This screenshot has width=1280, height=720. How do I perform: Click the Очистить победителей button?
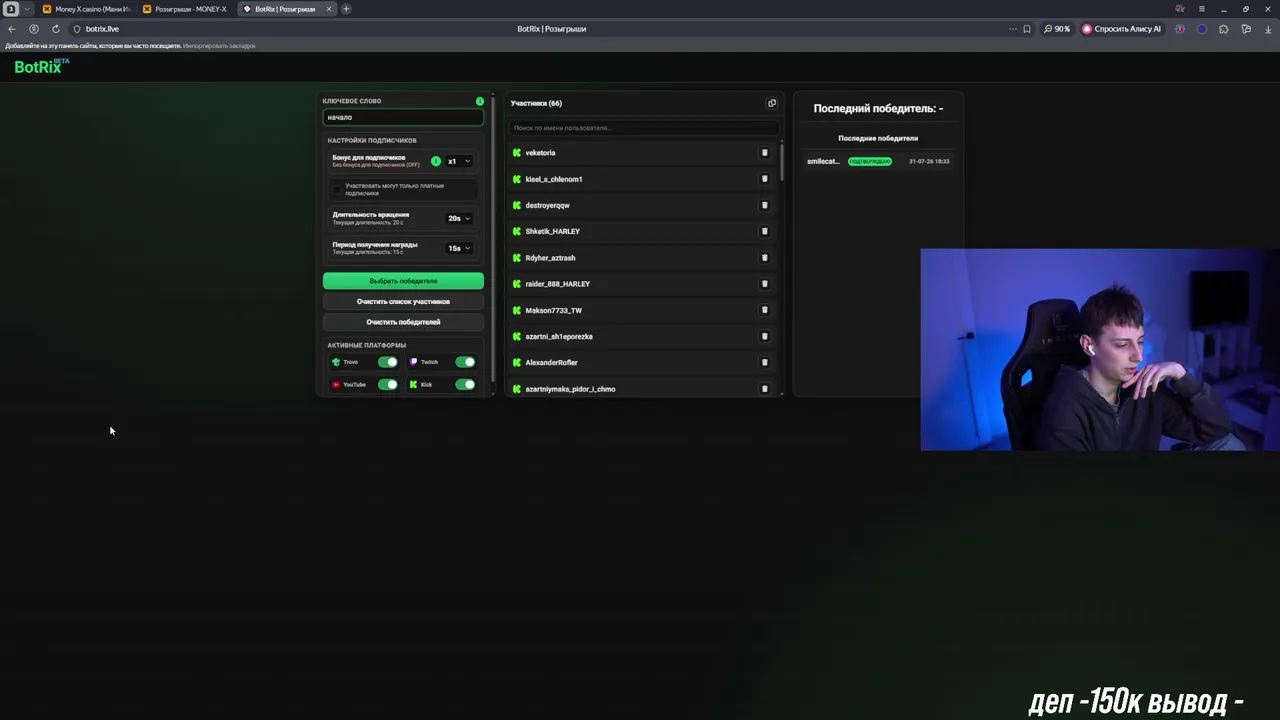click(403, 322)
